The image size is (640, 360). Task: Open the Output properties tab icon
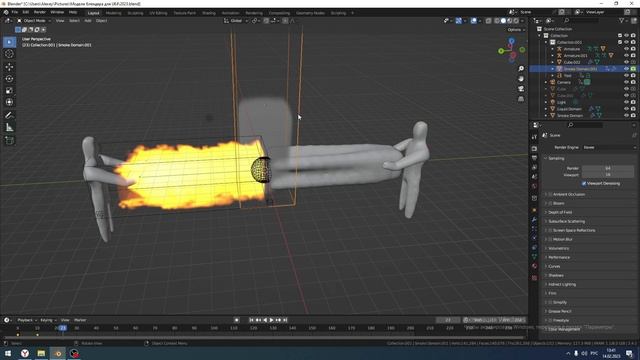click(534, 158)
